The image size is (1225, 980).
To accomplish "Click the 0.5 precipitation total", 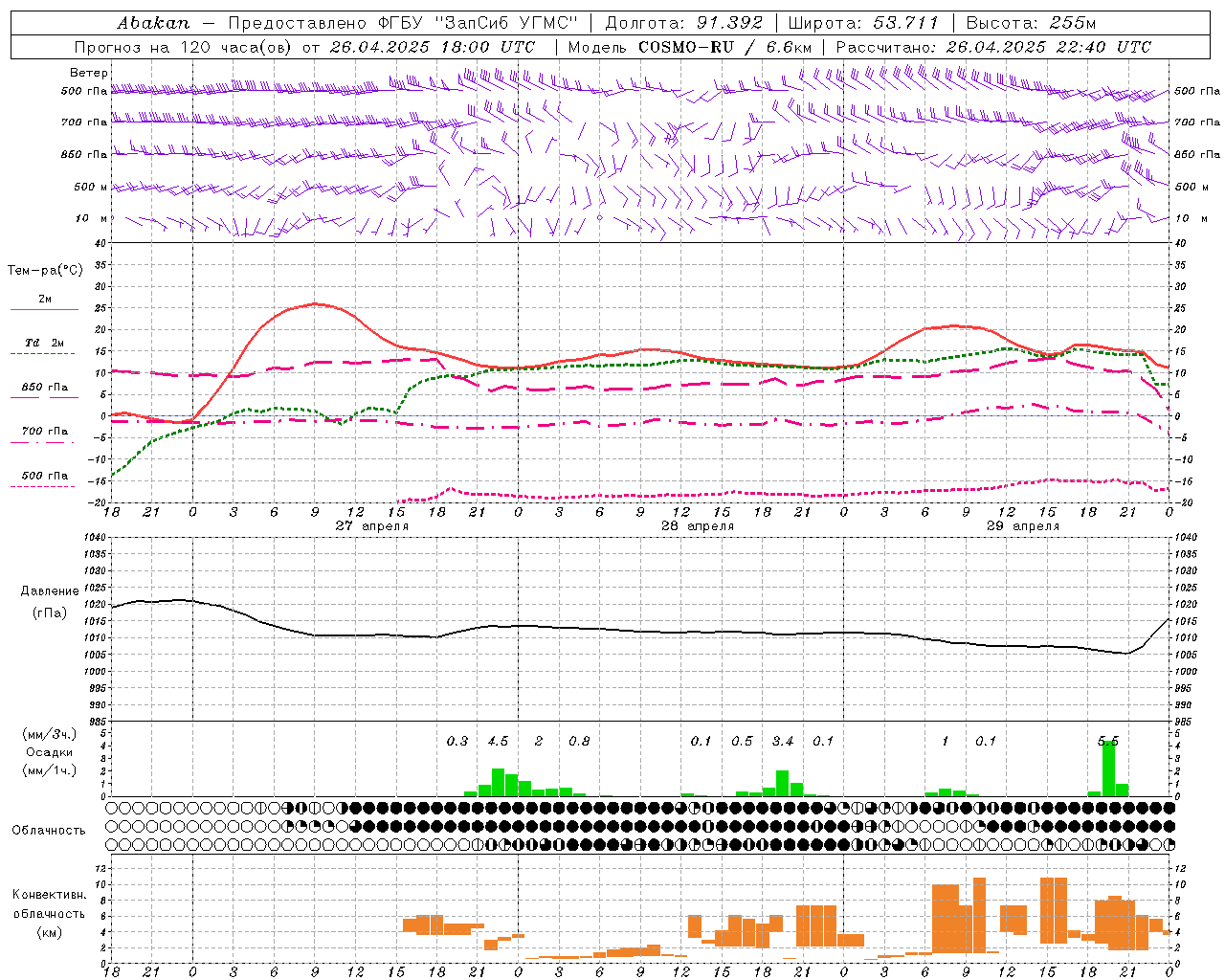I will (x=742, y=741).
